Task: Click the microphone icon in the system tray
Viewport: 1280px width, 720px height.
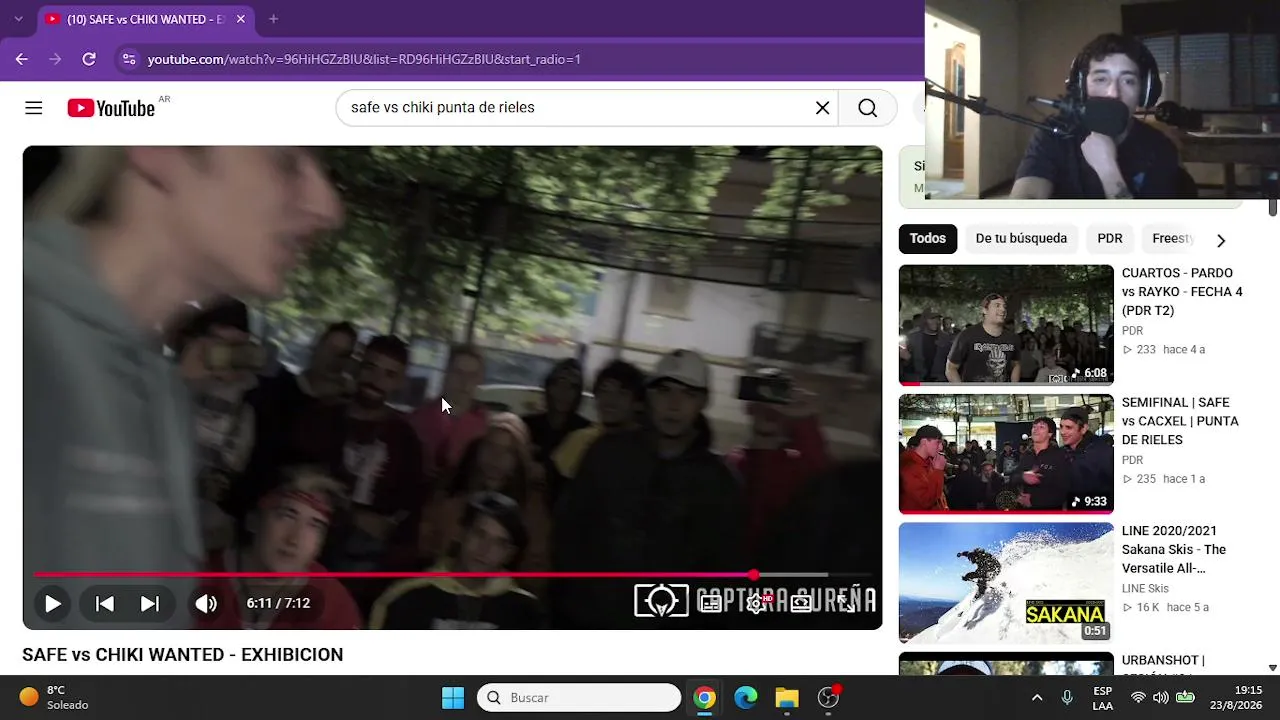Action: (1067, 698)
